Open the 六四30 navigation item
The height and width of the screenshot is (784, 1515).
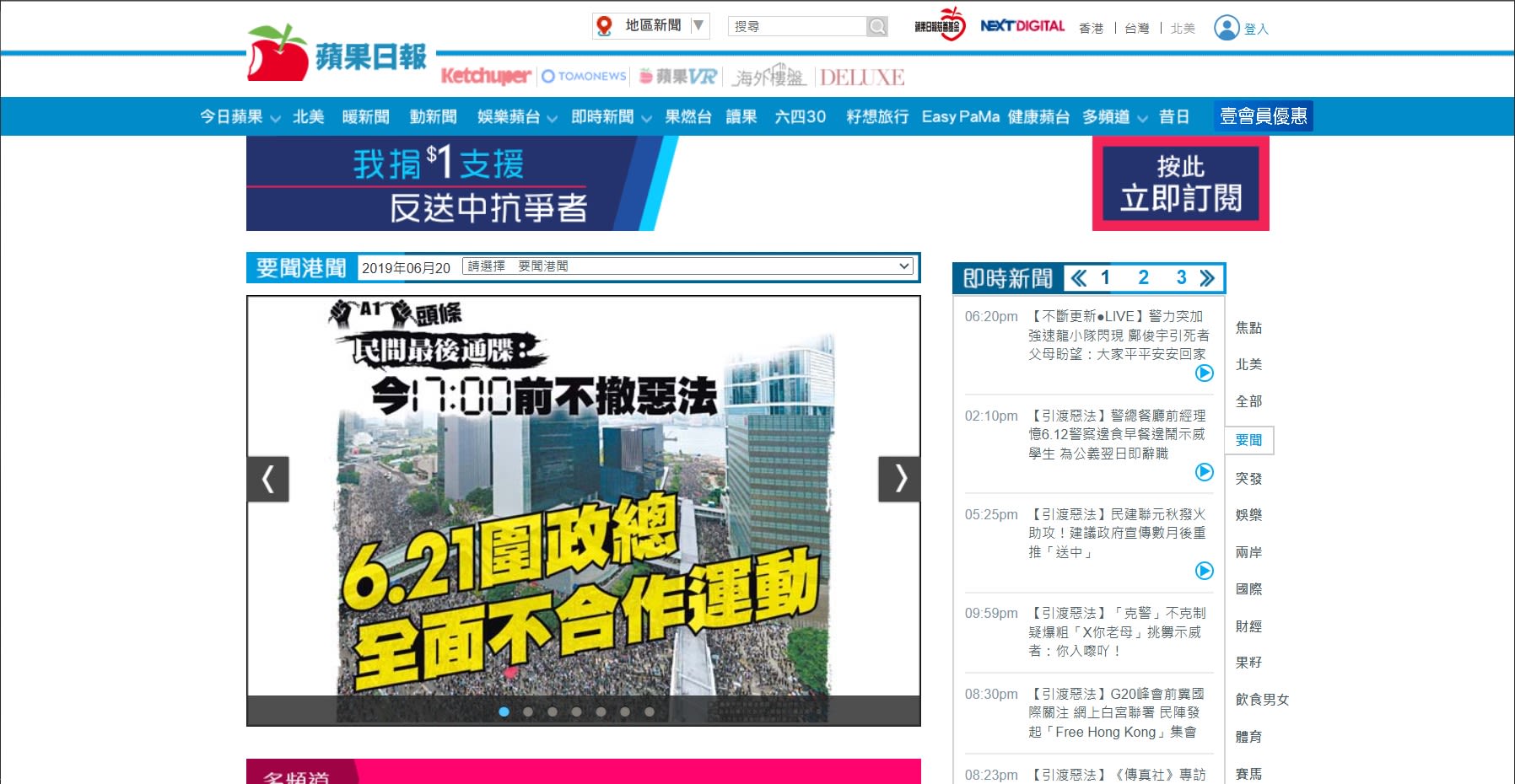(800, 117)
